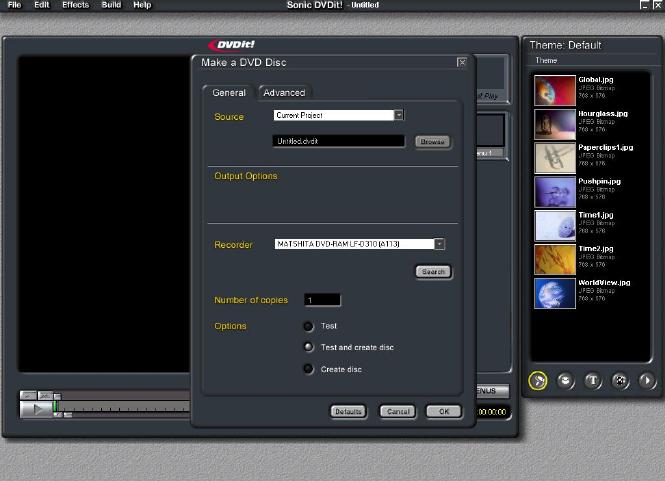Close the Make a DVD Disc dialog

[462, 62]
